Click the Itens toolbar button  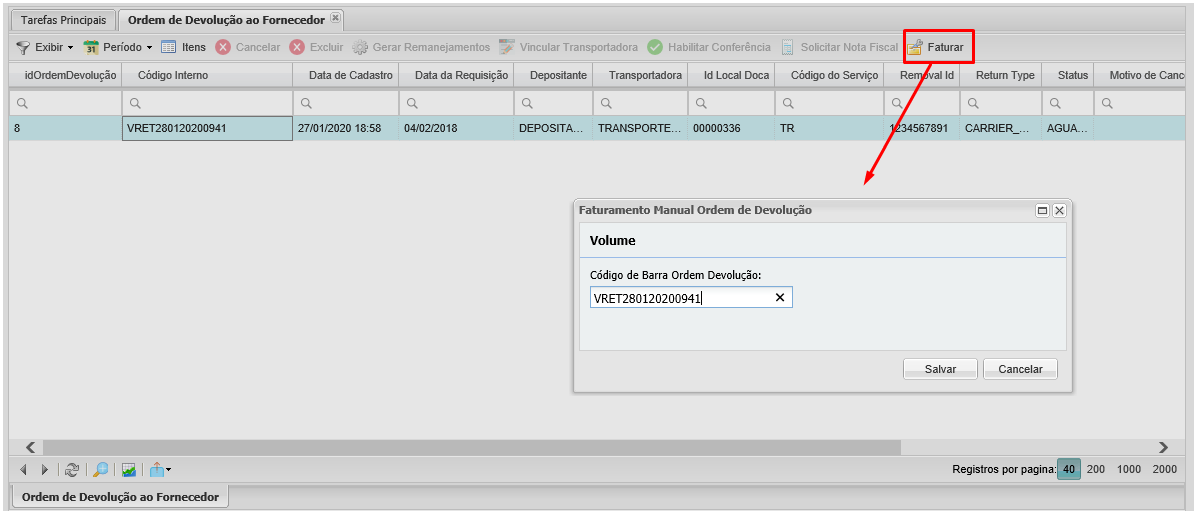click(183, 47)
